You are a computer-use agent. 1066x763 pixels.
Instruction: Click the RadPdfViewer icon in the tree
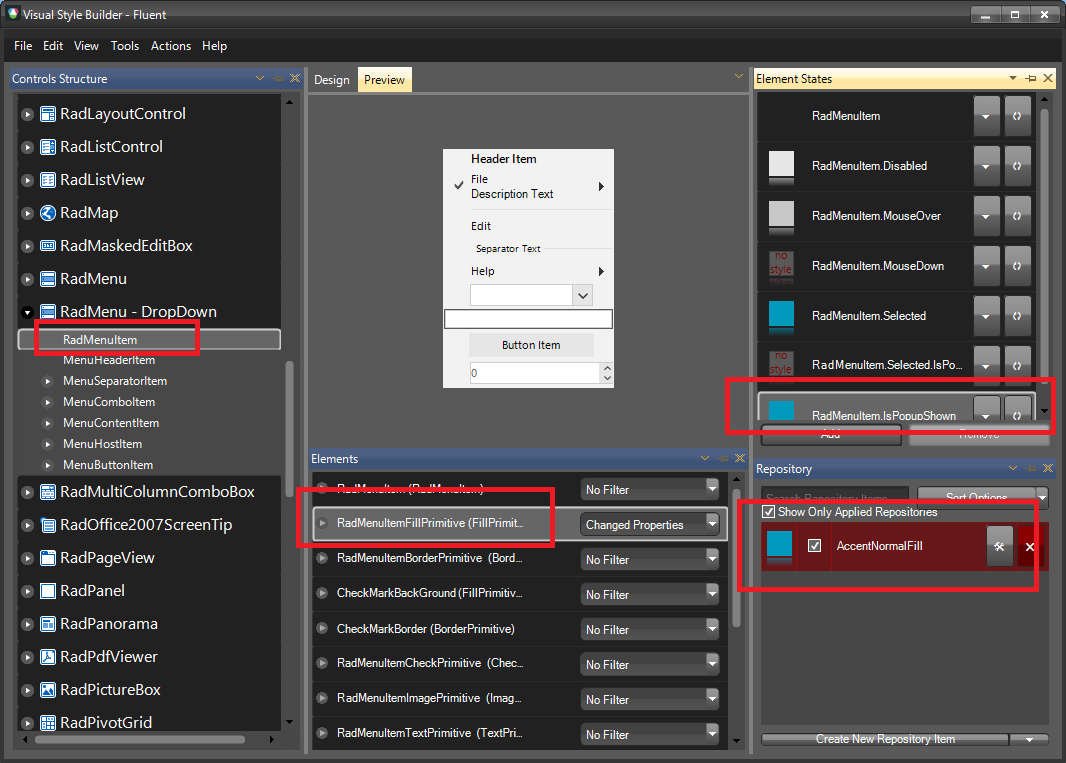[x=48, y=656]
